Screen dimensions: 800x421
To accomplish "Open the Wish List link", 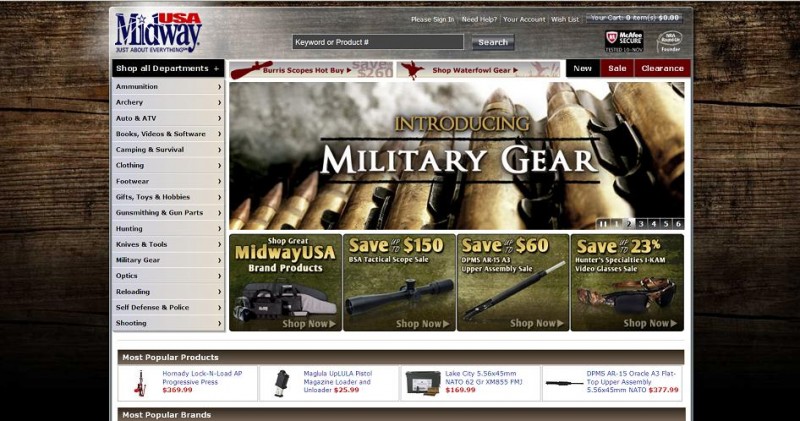I will coord(565,19).
